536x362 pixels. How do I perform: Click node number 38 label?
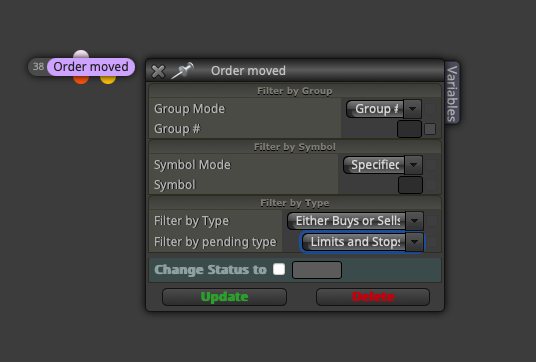coord(38,66)
